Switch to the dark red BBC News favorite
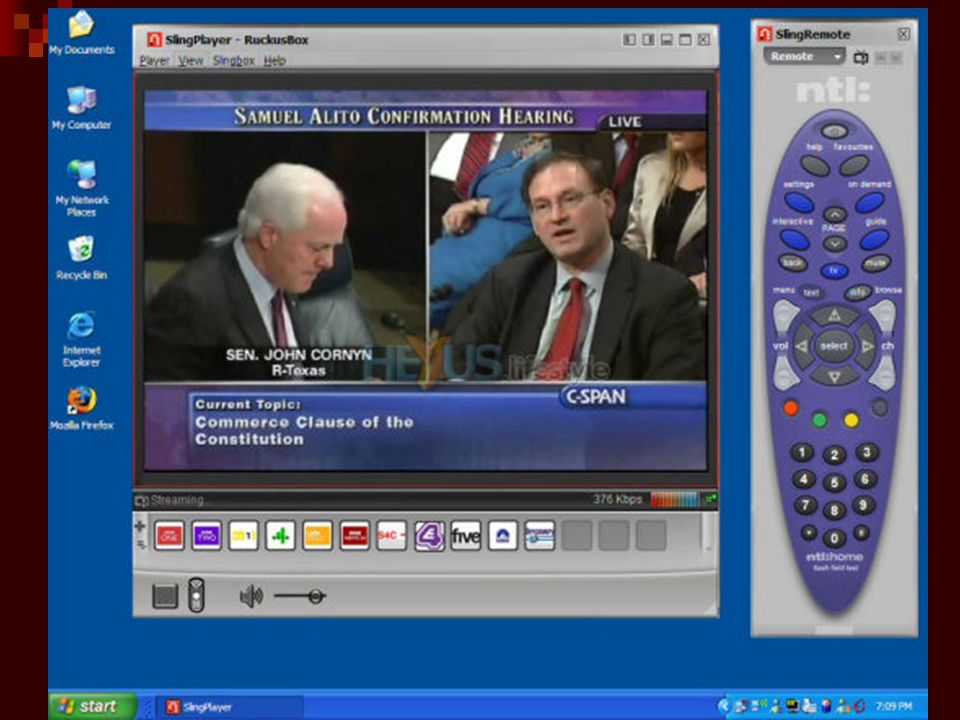This screenshot has height=720, width=960. [354, 536]
